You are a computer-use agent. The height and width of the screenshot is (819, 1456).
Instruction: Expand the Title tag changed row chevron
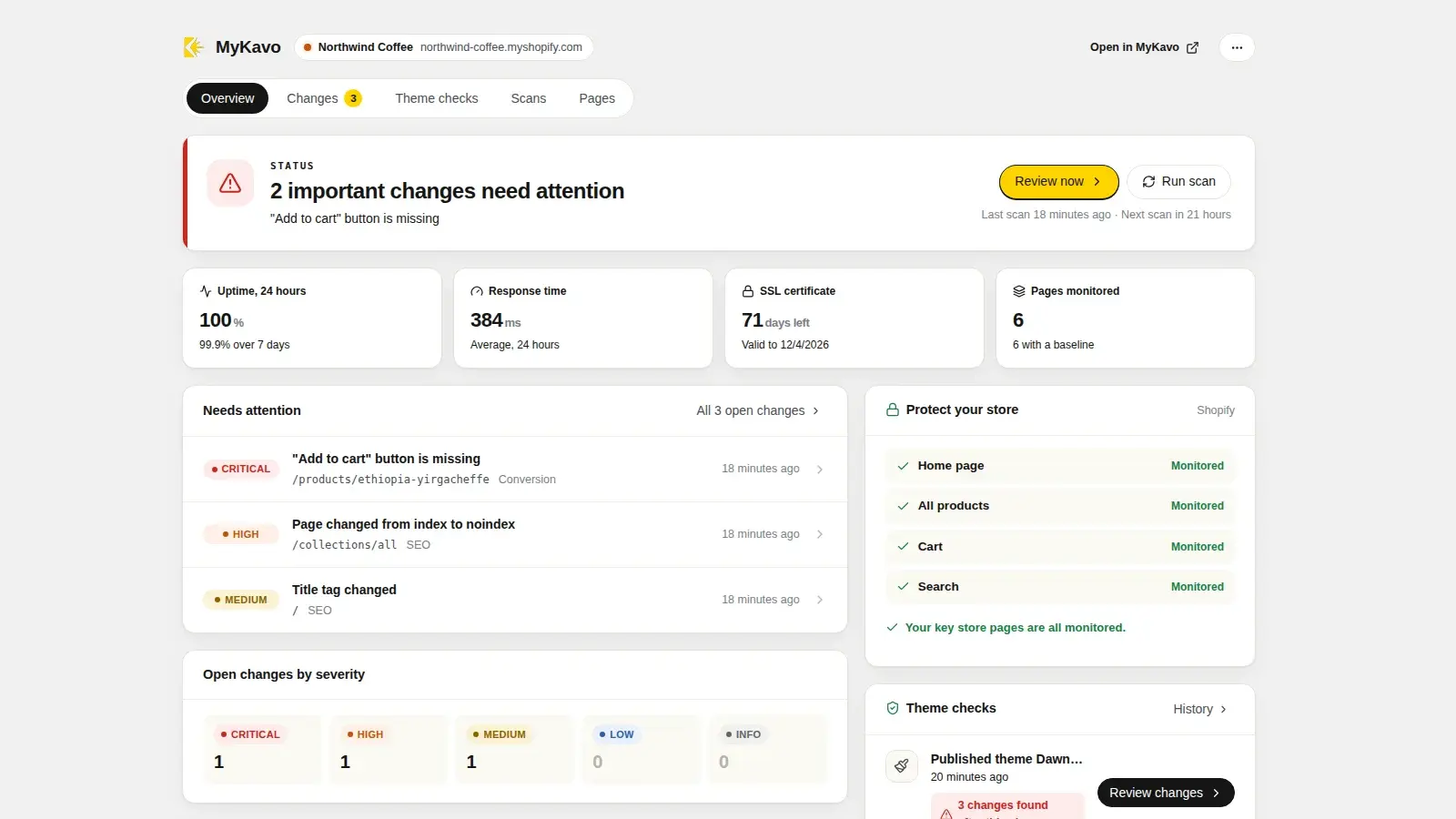(820, 600)
